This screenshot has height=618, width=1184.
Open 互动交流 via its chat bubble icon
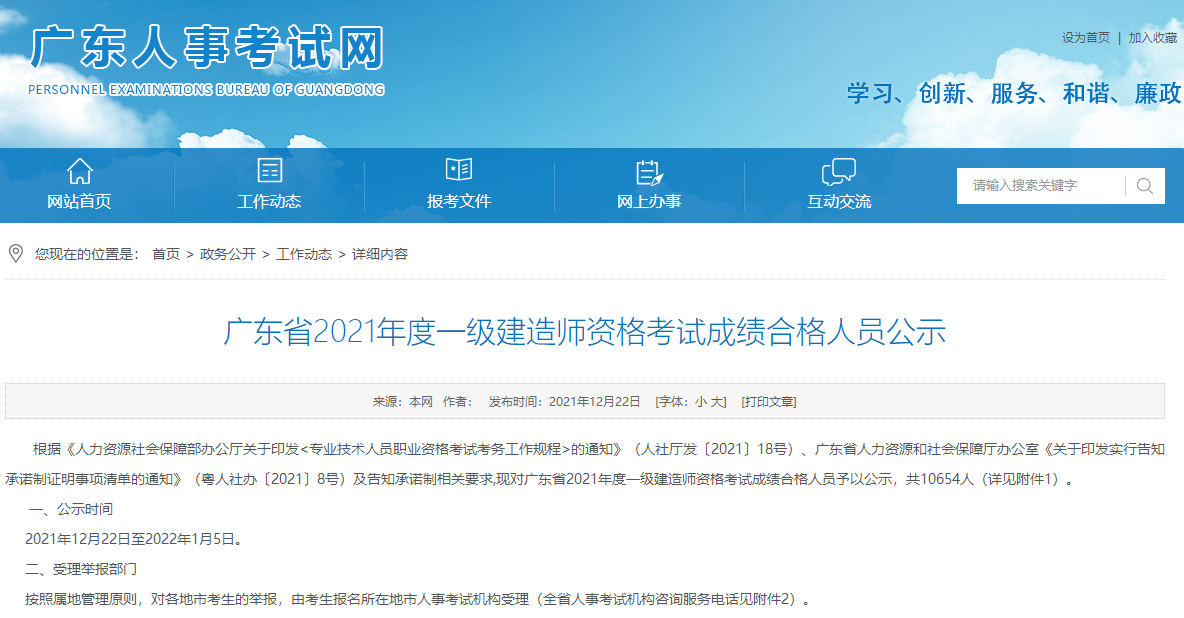(838, 172)
